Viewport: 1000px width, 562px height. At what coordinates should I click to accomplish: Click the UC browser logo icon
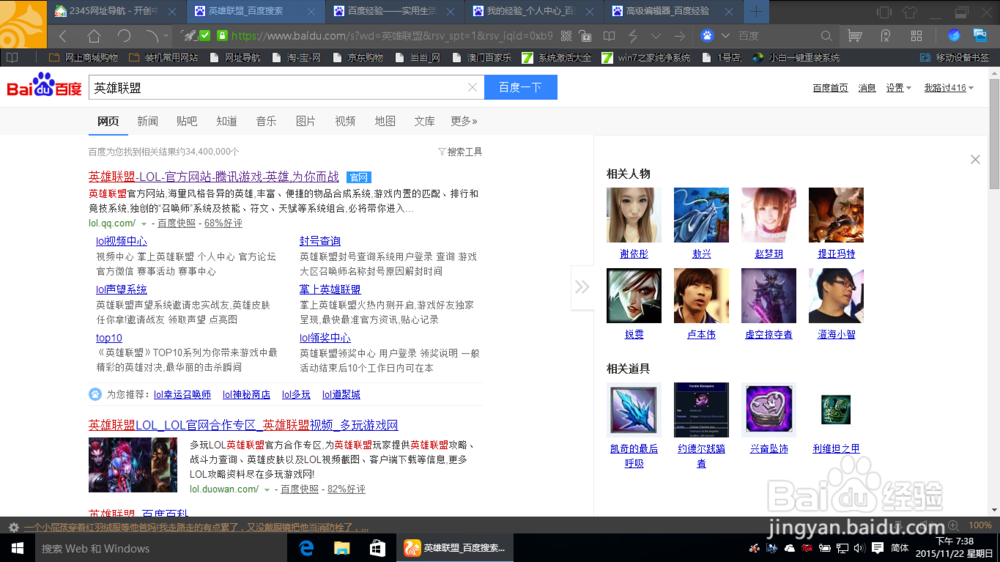pyautogui.click(x=23, y=24)
